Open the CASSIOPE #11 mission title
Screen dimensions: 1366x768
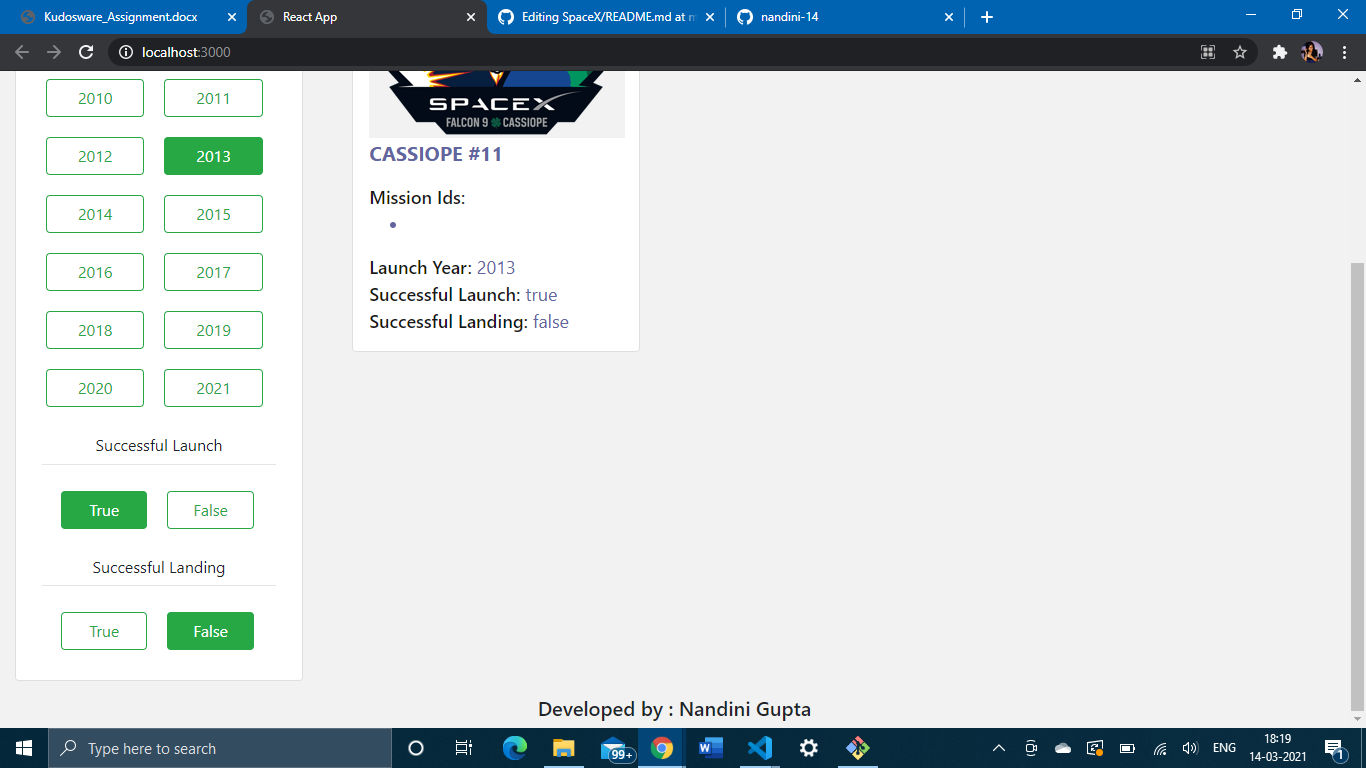436,154
